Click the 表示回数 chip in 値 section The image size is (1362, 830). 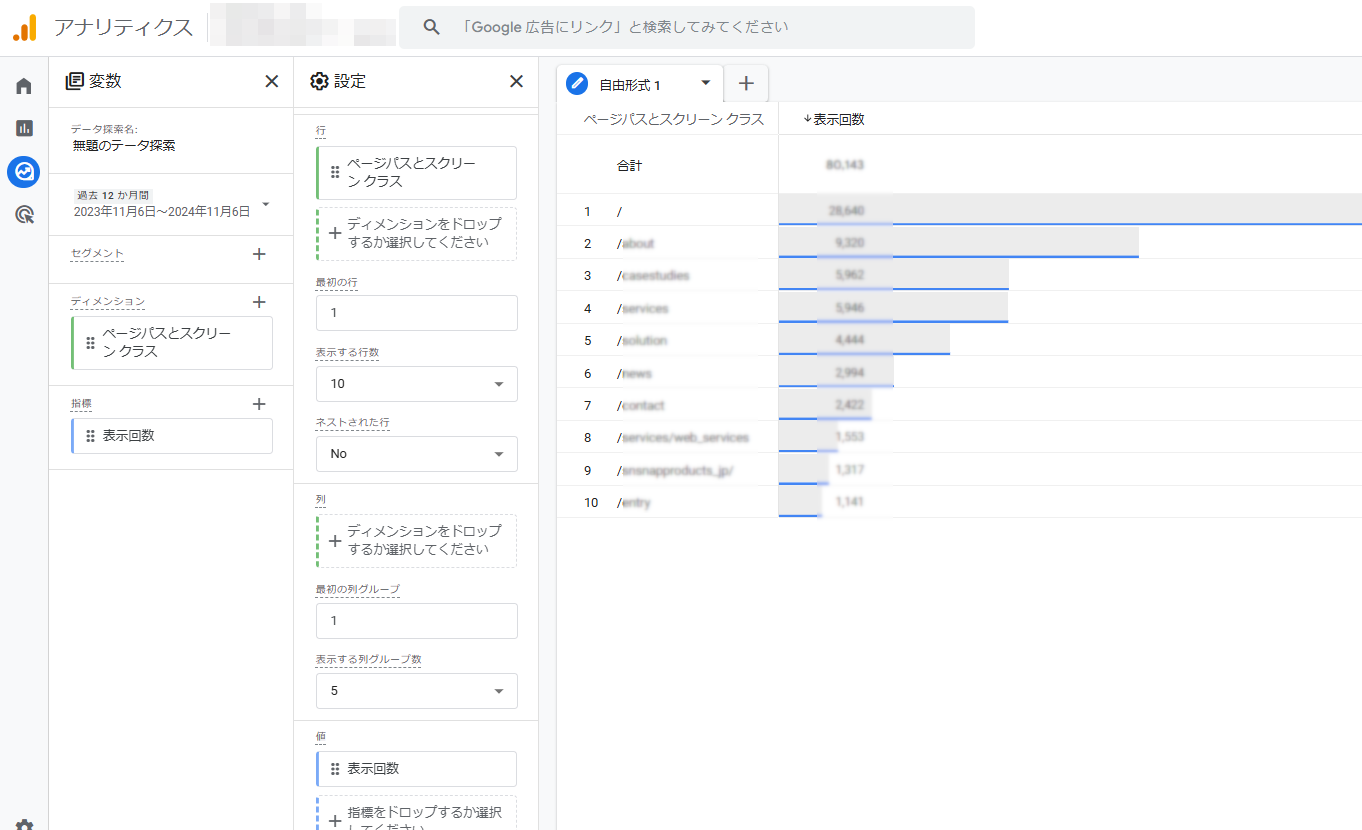pyautogui.click(x=416, y=769)
